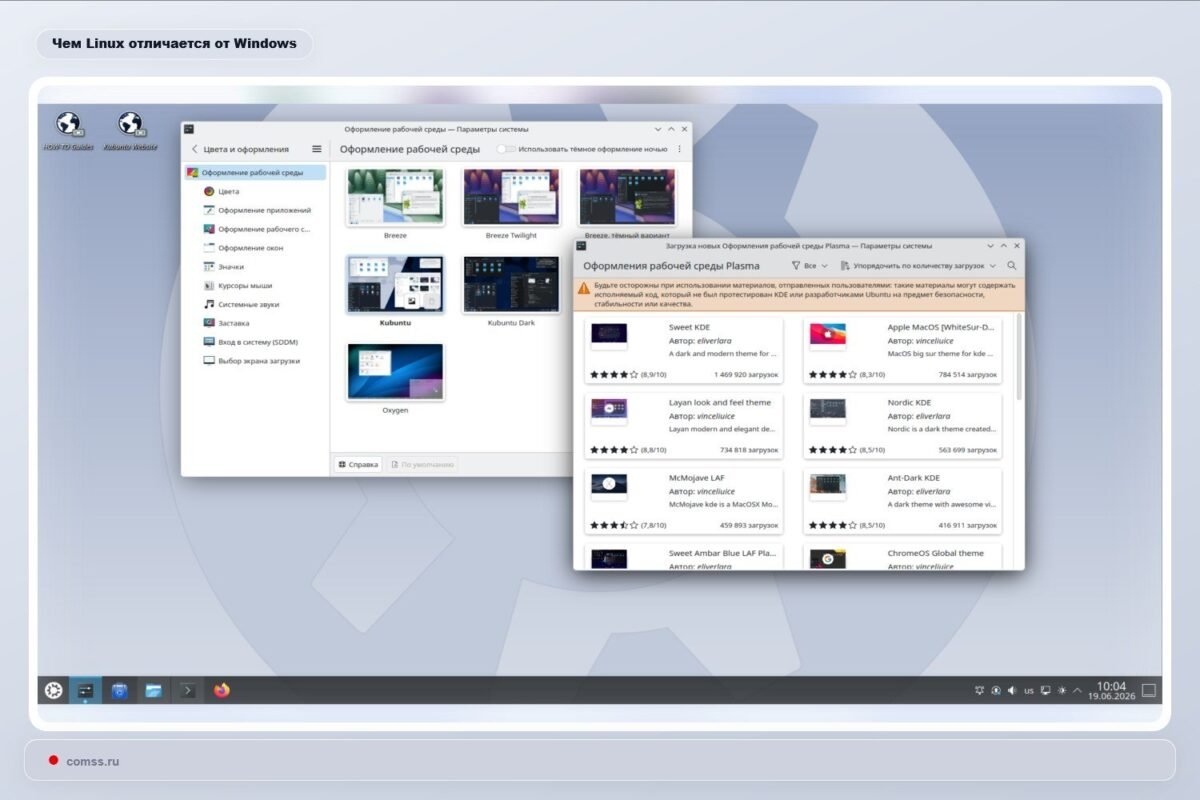Viewport: 1200px width, 800px height.
Task: Open Оформление приложений icon in sidebar
Action: 208,210
